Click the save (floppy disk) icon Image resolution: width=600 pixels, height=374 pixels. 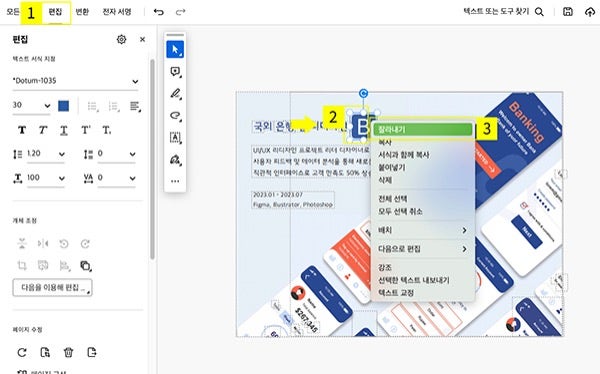tap(568, 12)
